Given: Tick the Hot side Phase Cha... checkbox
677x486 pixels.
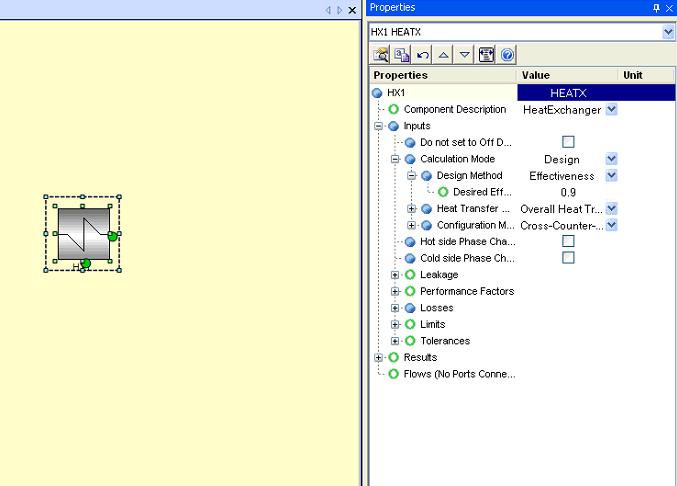Looking at the screenshot, I should pyautogui.click(x=568, y=241).
